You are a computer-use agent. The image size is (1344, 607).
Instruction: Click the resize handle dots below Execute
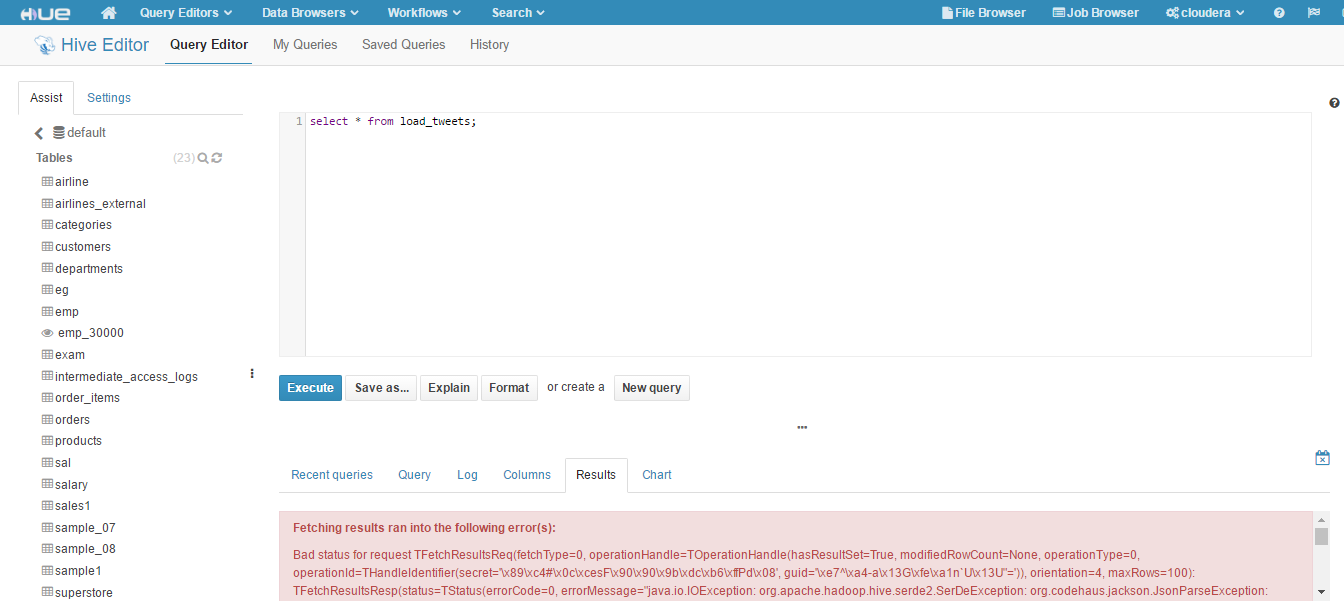(802, 427)
